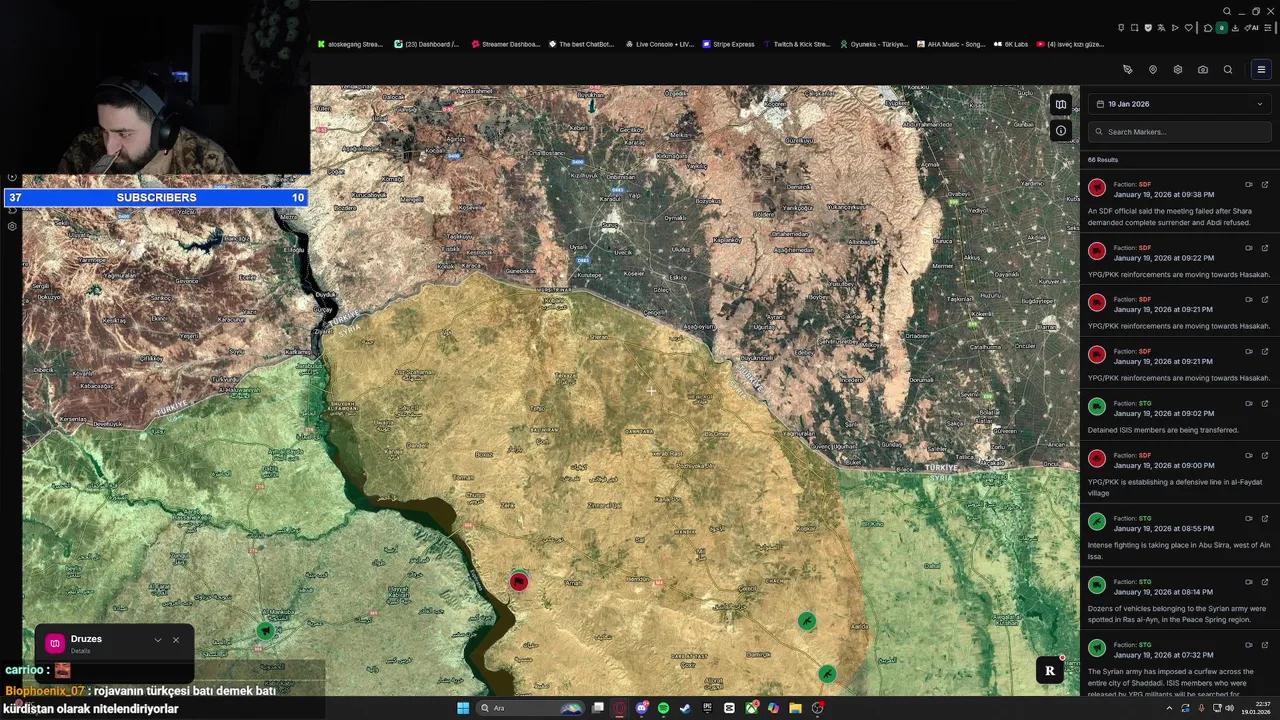Open Windows Start menu

click(x=463, y=708)
